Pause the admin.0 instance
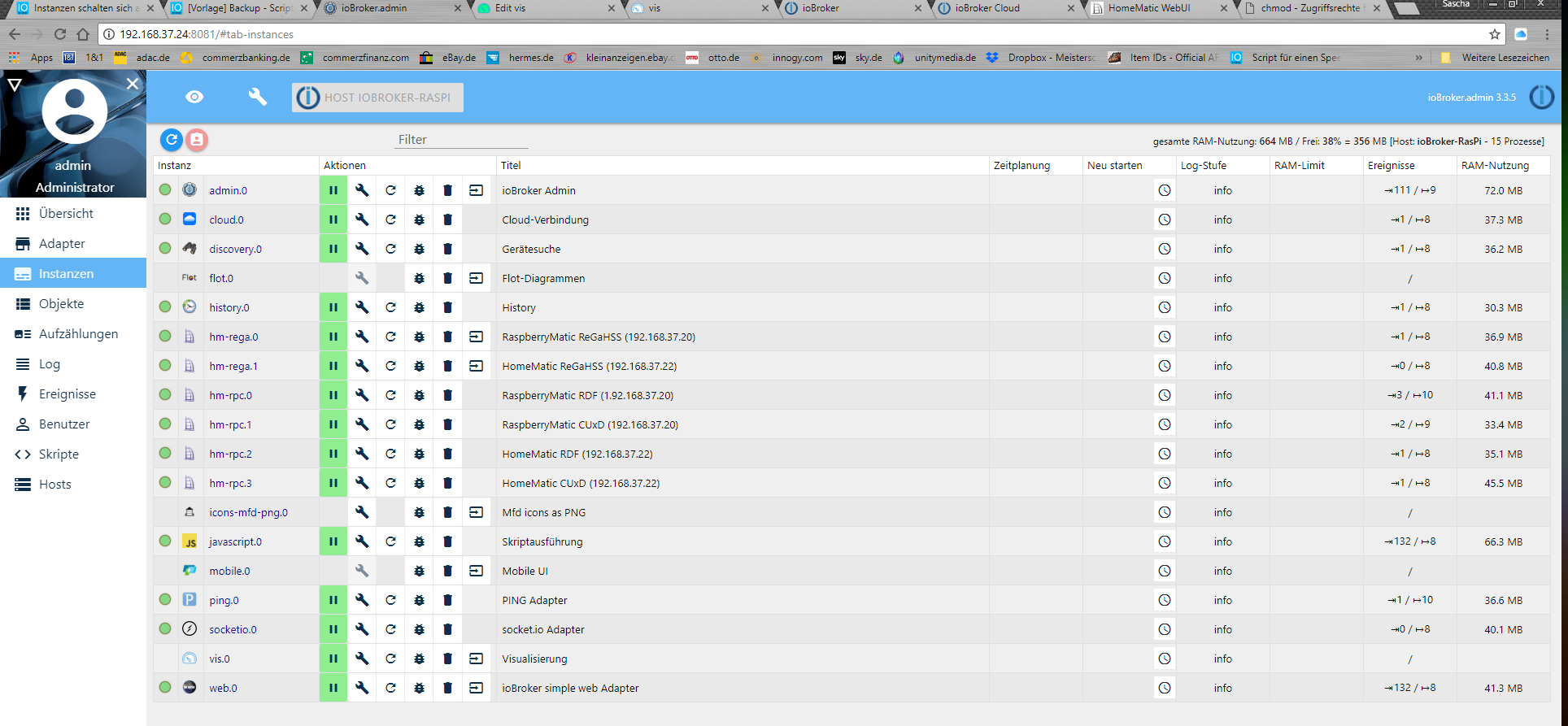This screenshot has width=1568, height=726. (333, 190)
